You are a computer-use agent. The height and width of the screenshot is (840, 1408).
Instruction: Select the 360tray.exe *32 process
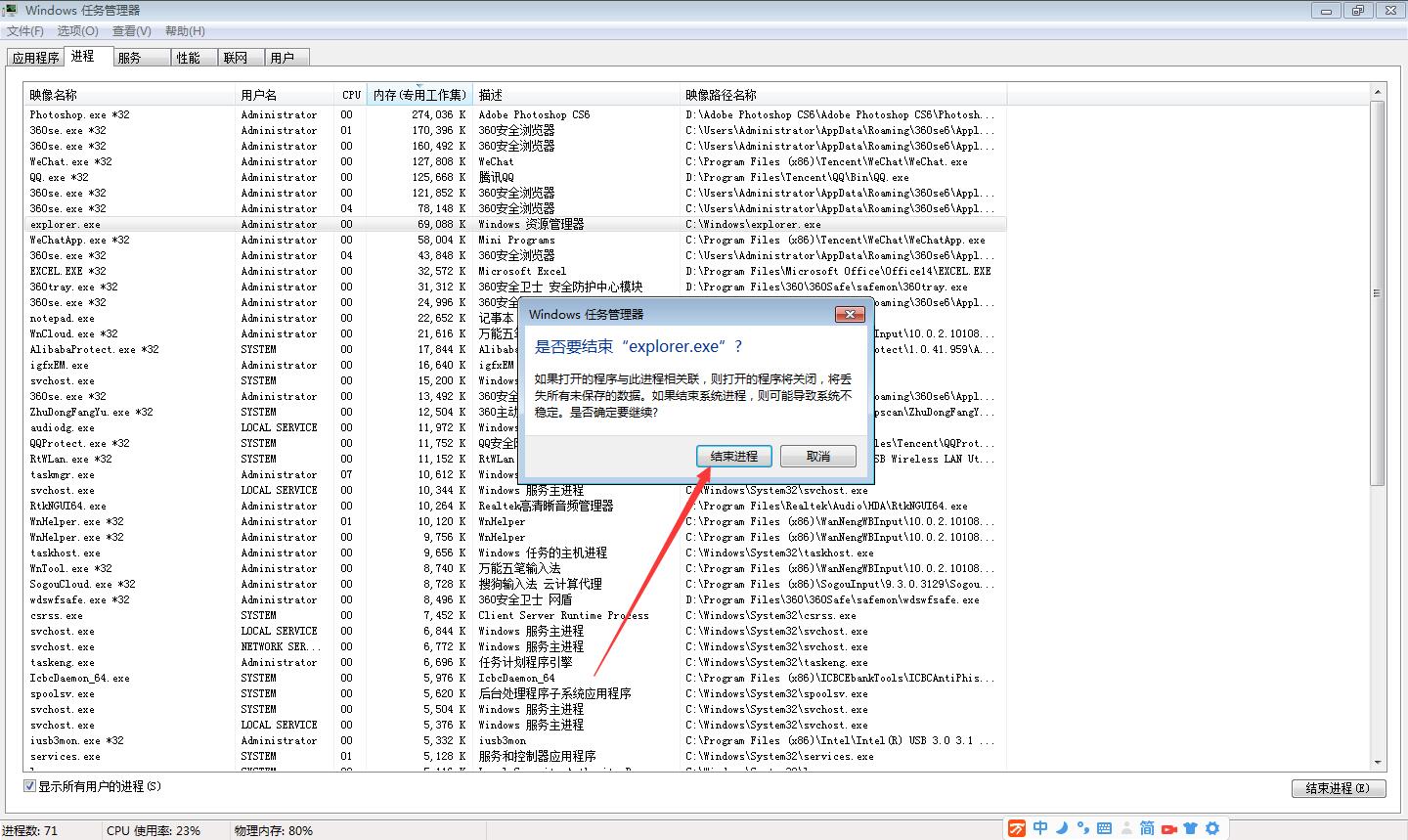point(515,287)
